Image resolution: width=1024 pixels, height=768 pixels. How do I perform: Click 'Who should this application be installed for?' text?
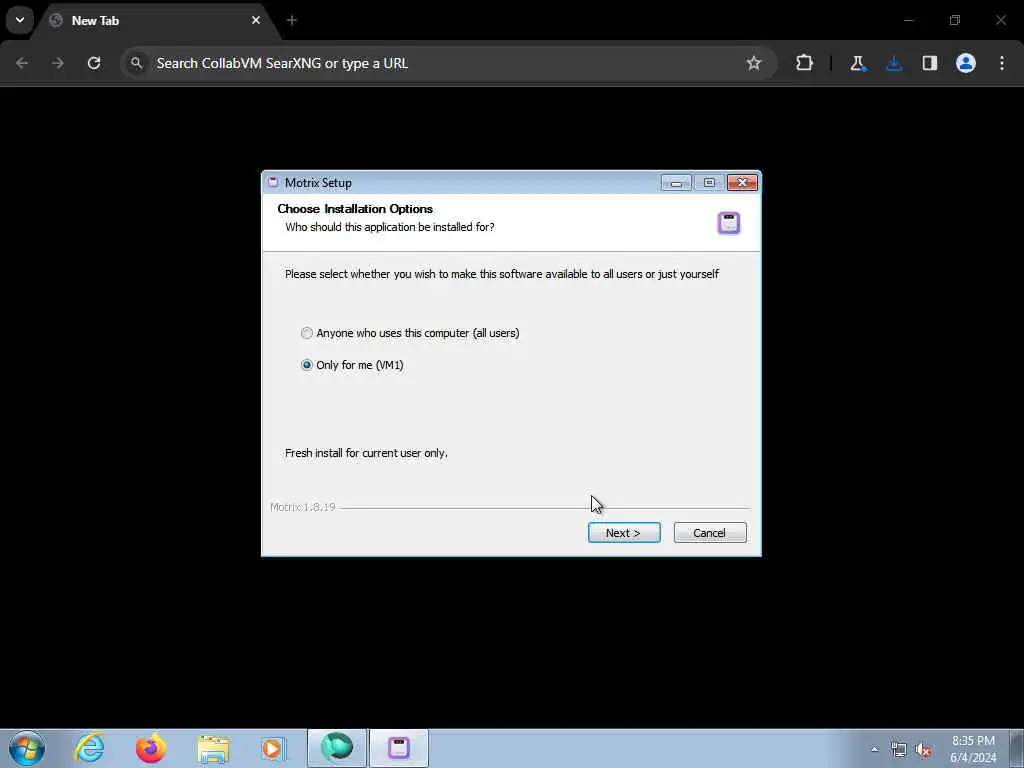[x=390, y=227]
